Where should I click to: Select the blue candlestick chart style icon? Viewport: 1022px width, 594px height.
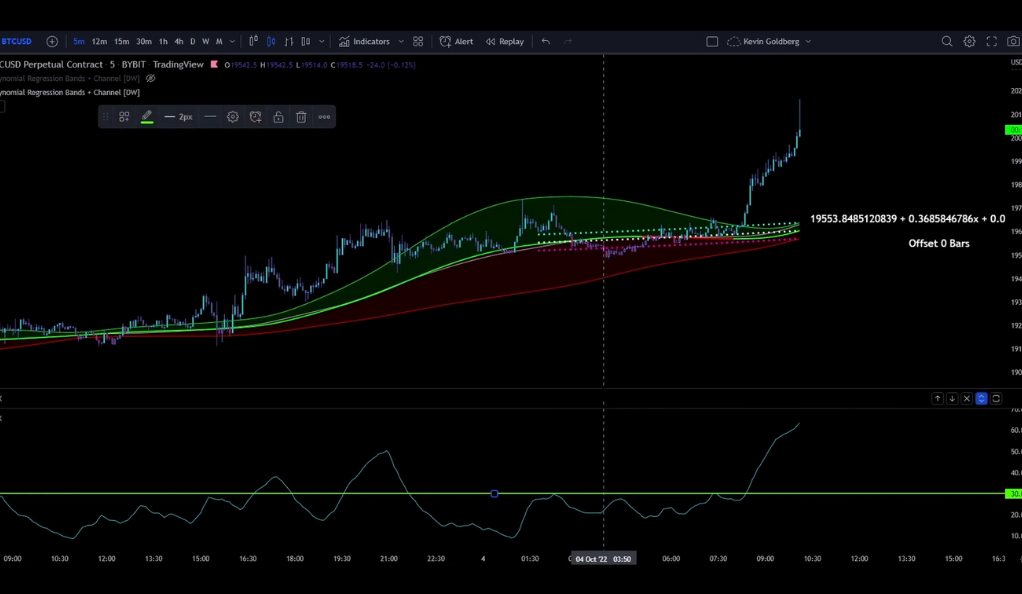[271, 41]
